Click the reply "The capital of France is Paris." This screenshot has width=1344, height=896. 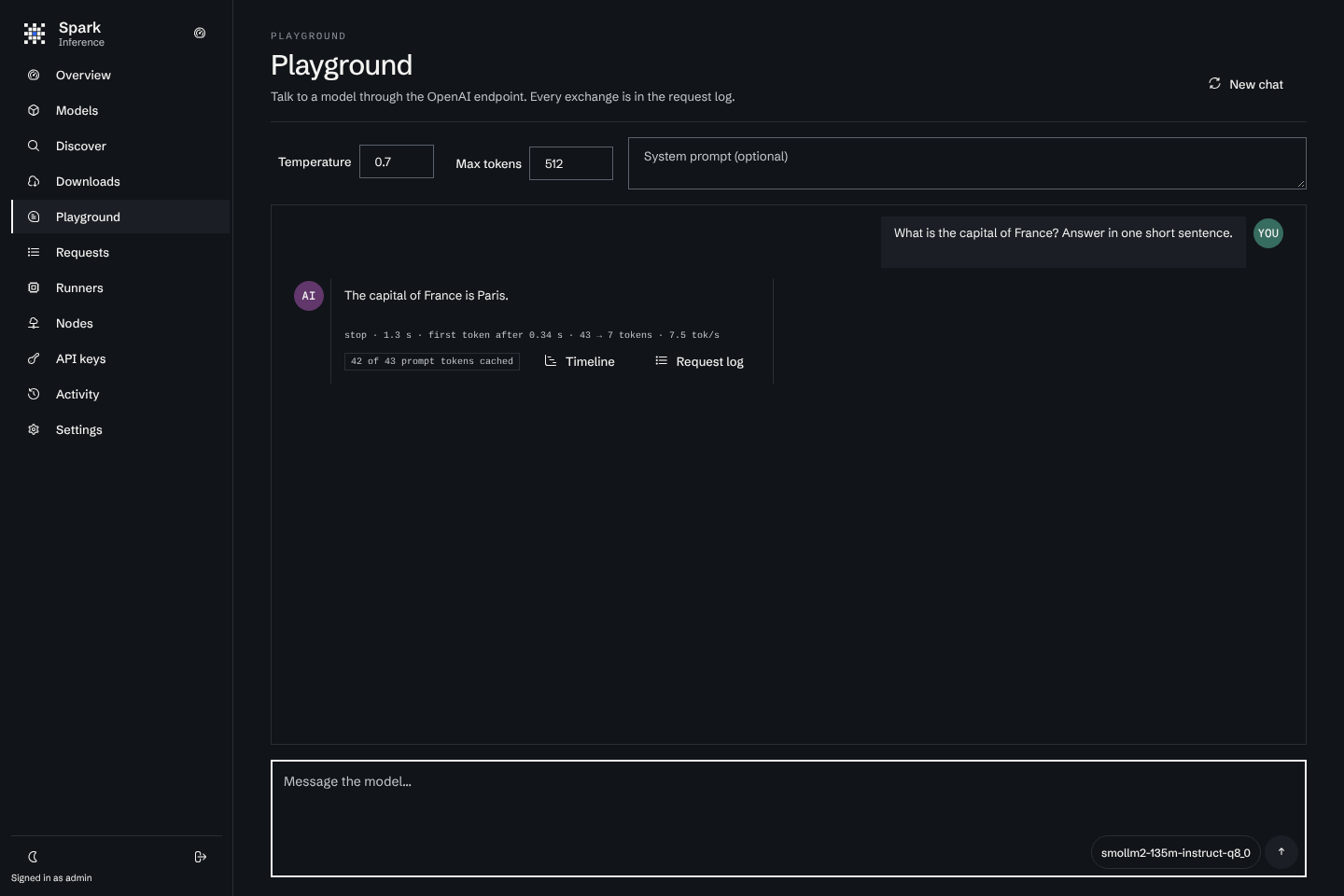pyautogui.click(x=427, y=295)
